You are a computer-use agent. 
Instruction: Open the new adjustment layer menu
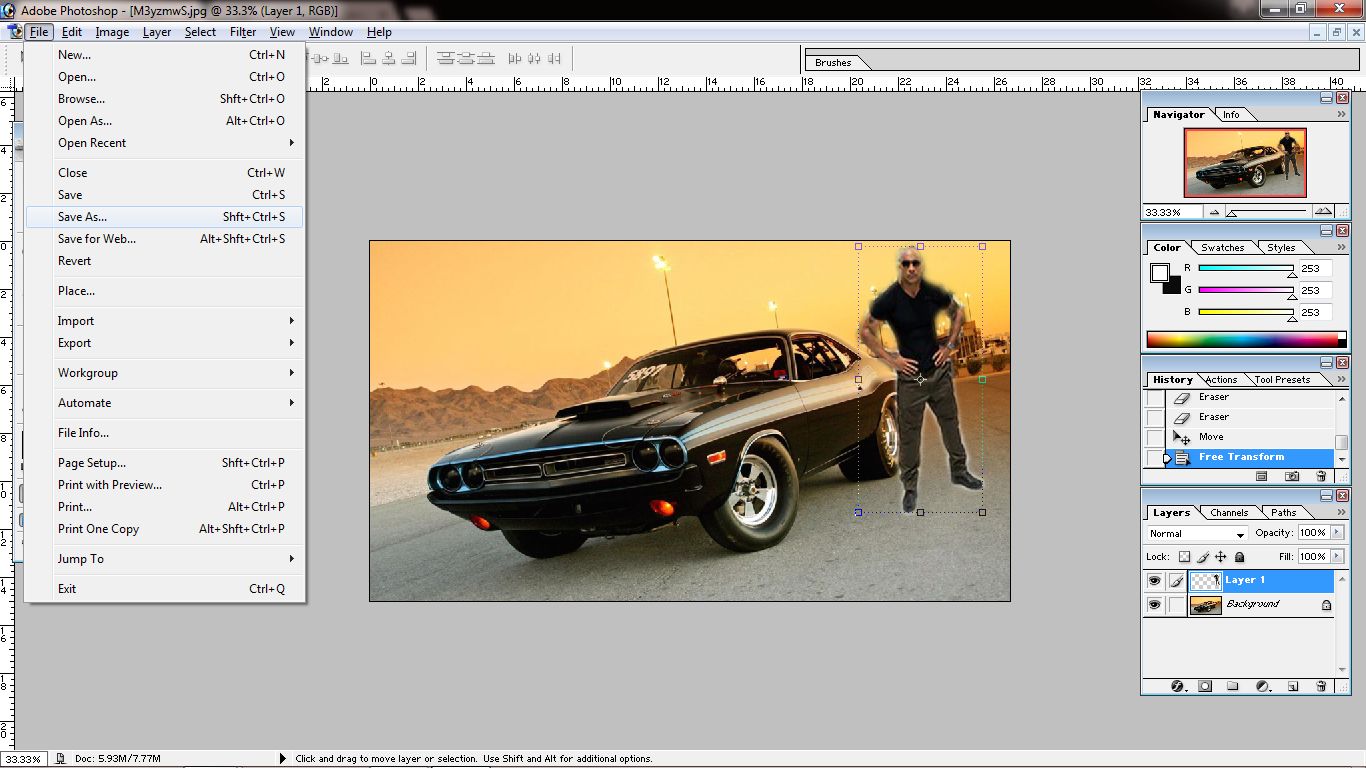pyautogui.click(x=1262, y=686)
